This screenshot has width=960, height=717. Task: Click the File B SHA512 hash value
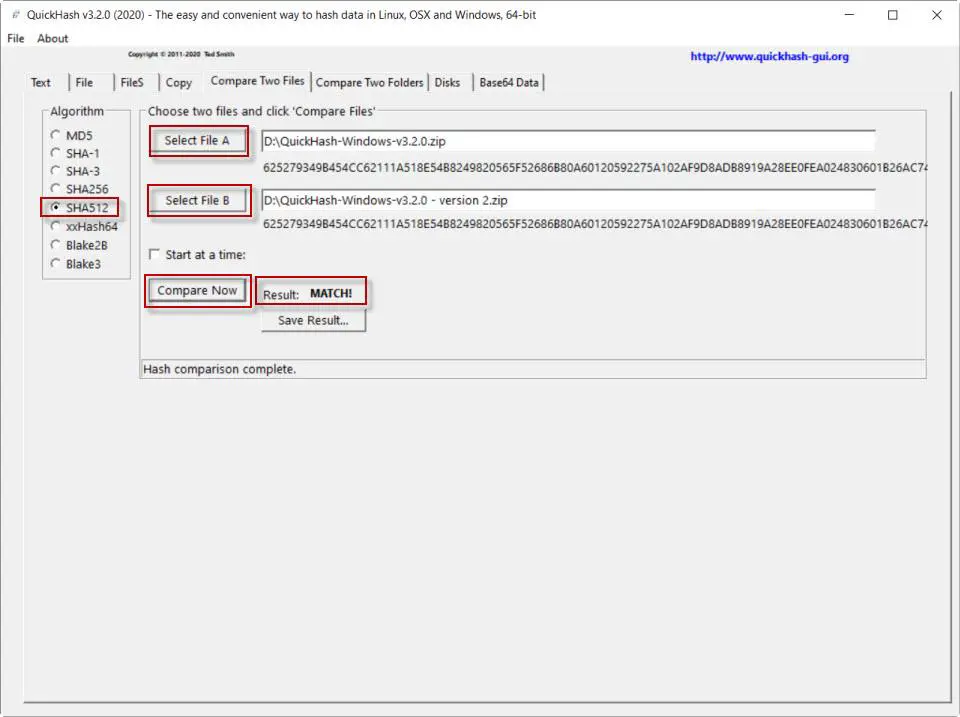click(x=594, y=224)
